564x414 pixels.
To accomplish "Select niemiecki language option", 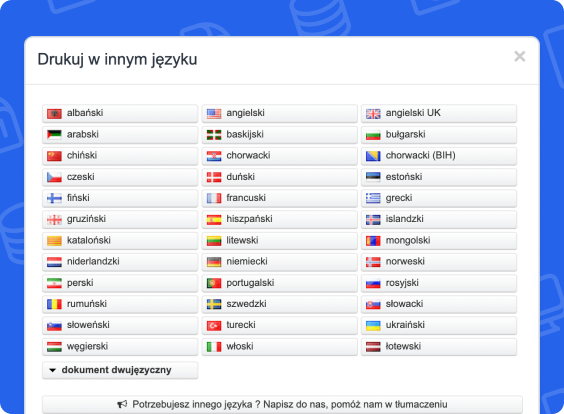I will 279,261.
